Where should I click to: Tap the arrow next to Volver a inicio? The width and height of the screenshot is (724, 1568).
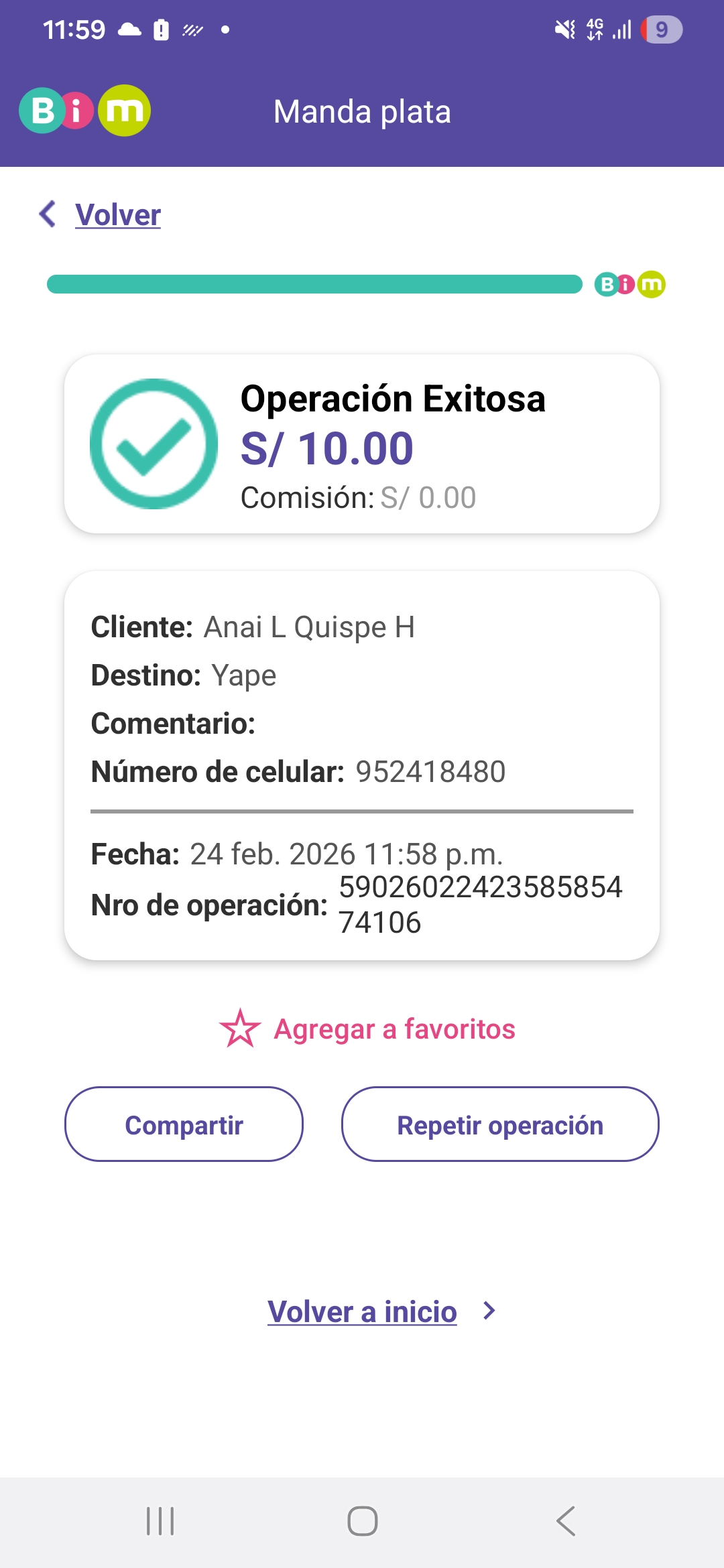pos(490,1311)
